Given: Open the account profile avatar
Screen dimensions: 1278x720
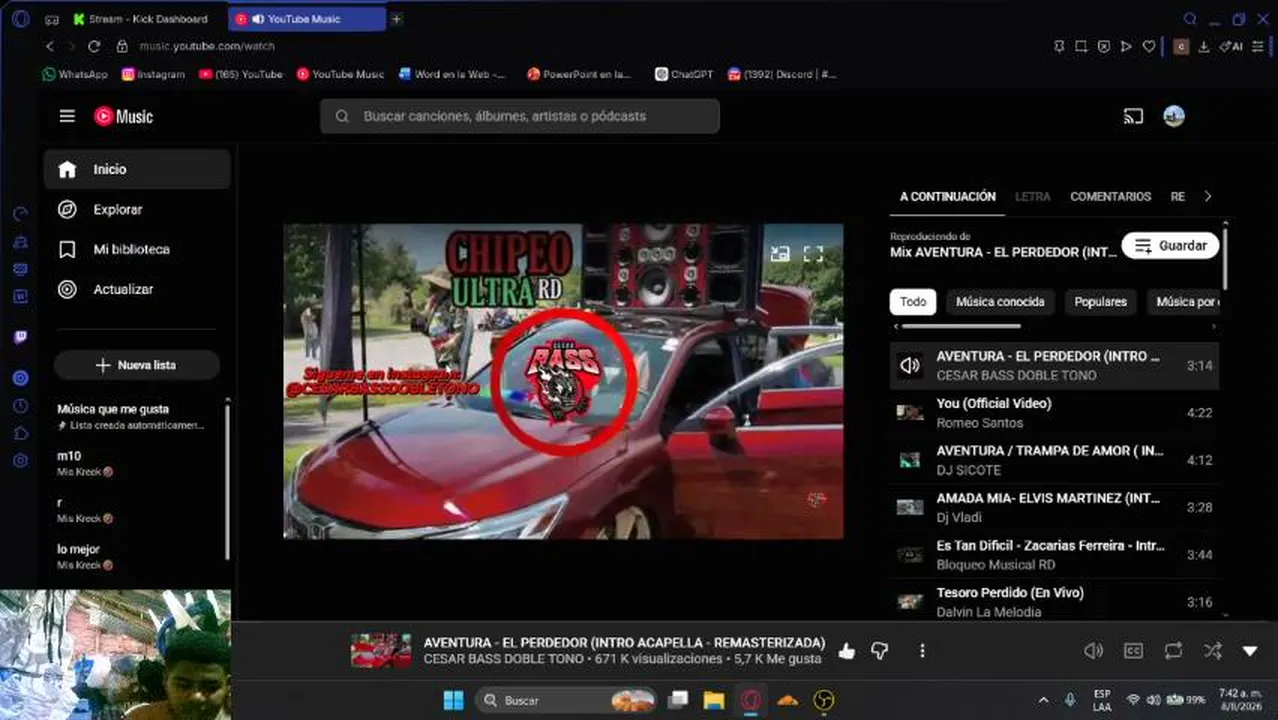Looking at the screenshot, I should click(x=1174, y=116).
